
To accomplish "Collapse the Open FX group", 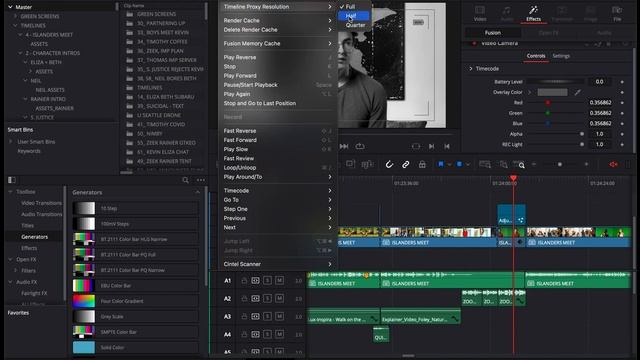I will click(x=11, y=260).
